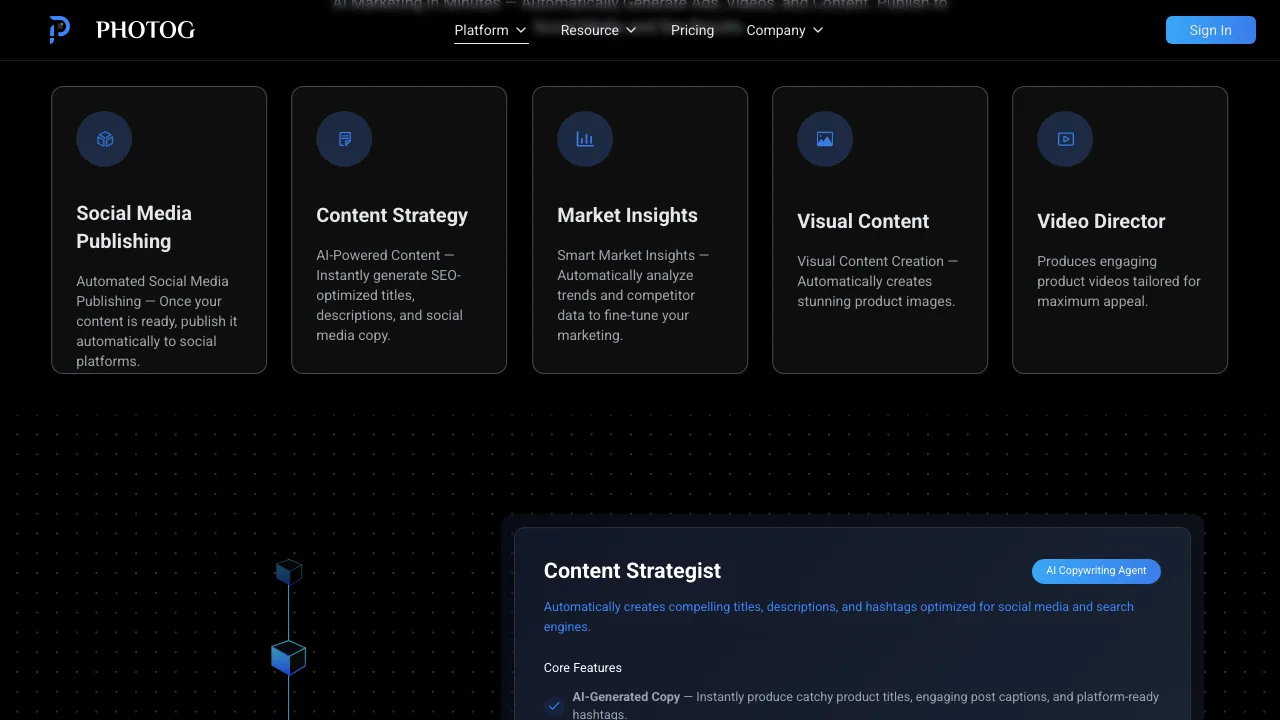Open the Visual Content image icon
The width and height of the screenshot is (1280, 720).
coord(824,139)
